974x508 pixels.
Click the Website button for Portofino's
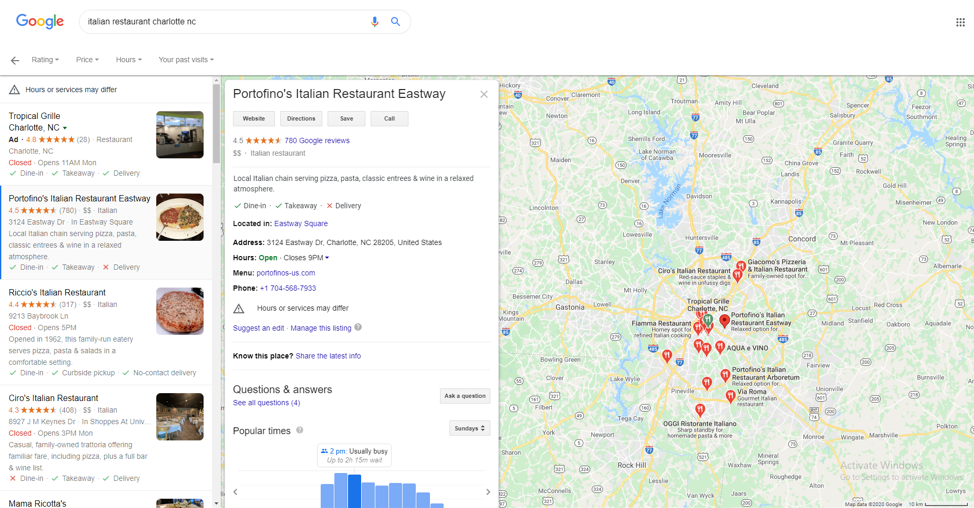254,118
